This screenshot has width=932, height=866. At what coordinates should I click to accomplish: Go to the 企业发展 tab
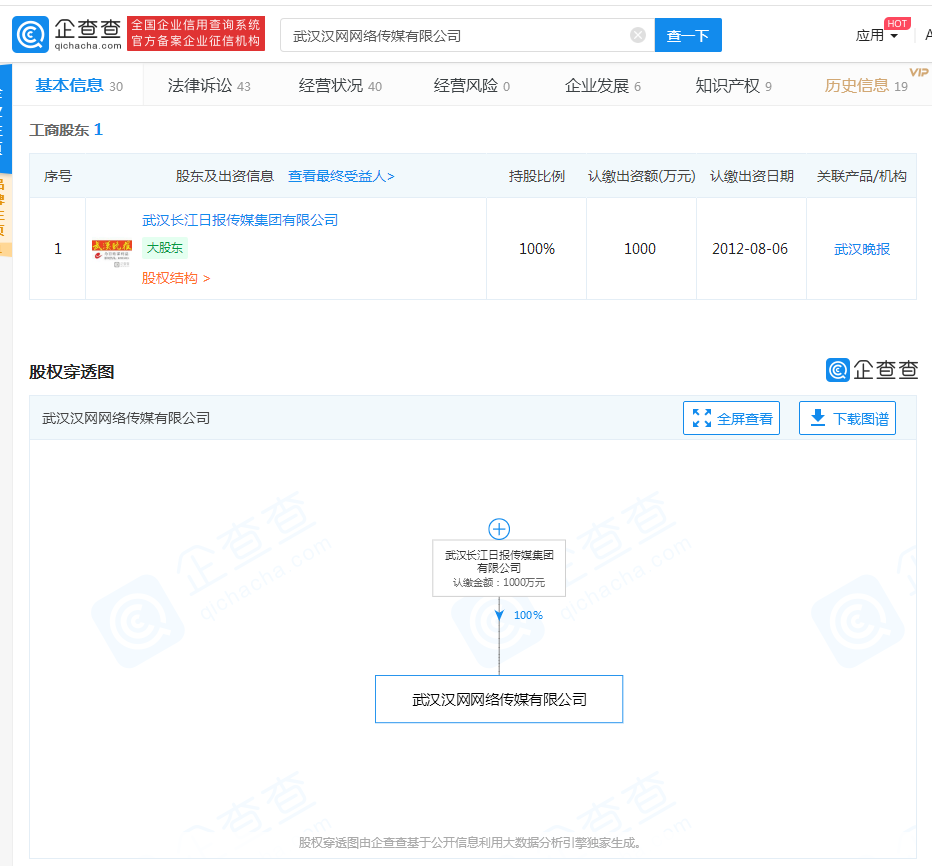click(602, 86)
